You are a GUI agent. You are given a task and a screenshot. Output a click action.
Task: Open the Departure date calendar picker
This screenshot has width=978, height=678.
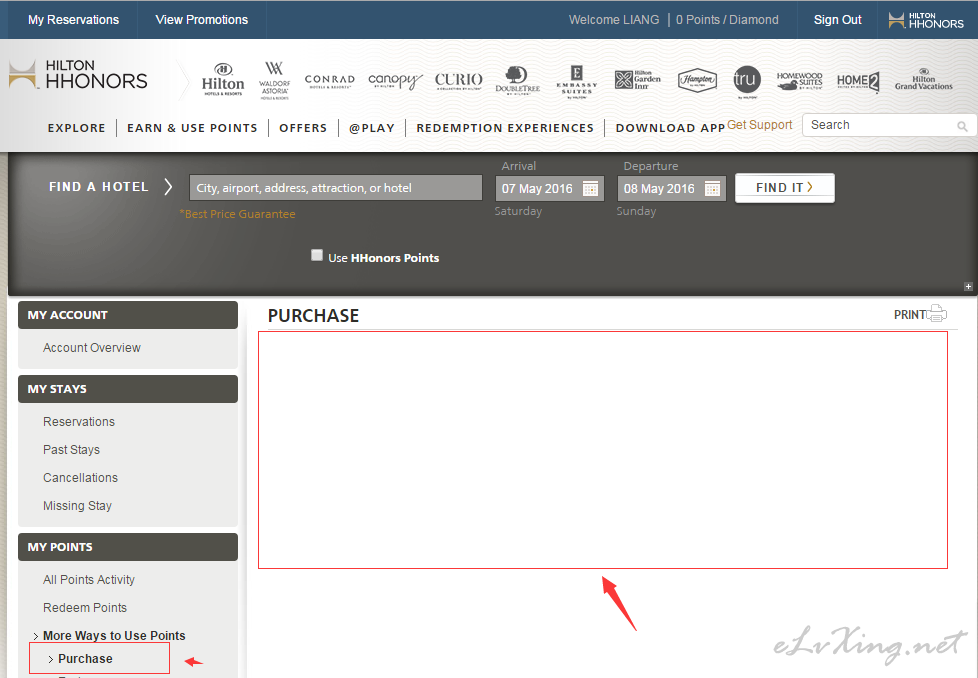[x=712, y=188]
